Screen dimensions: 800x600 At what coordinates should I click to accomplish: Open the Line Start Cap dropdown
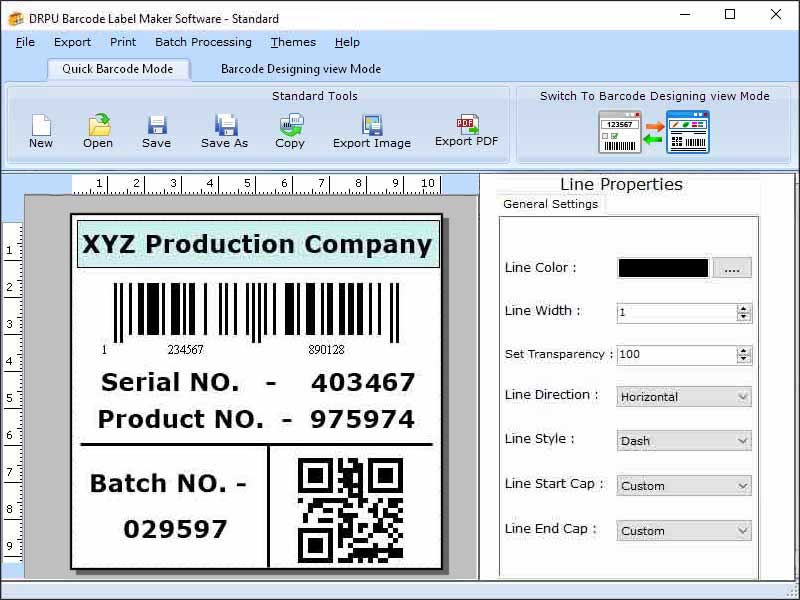coord(684,486)
